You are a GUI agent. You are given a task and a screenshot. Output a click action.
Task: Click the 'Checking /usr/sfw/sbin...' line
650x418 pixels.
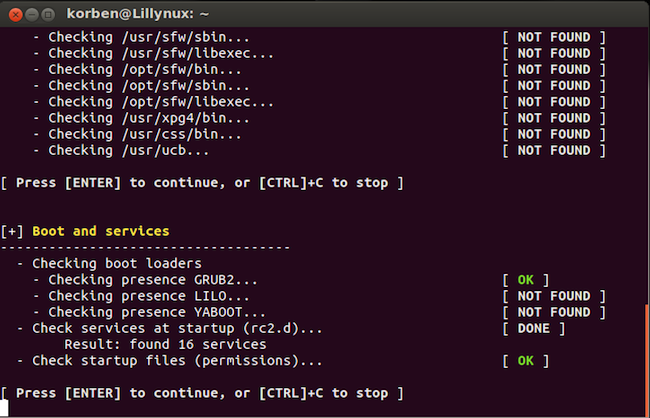[141, 37]
